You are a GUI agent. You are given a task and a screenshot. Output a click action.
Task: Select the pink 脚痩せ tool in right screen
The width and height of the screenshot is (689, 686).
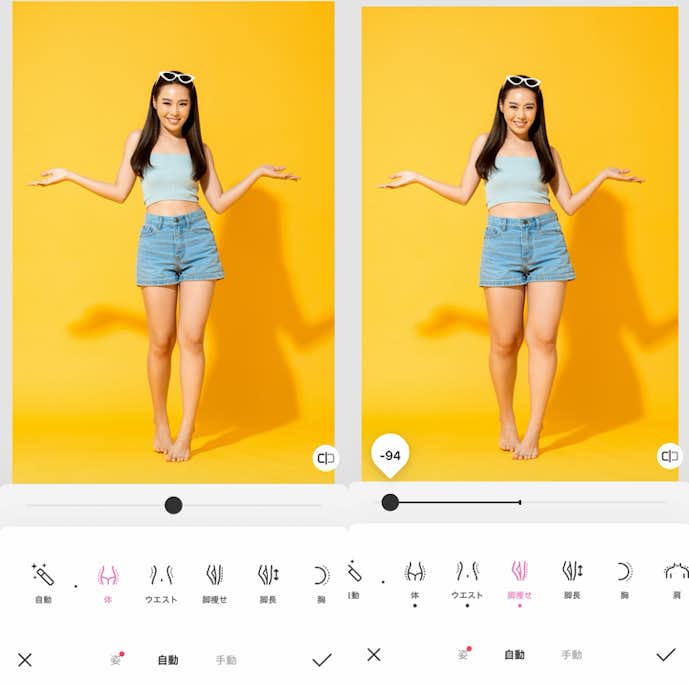click(x=520, y=579)
